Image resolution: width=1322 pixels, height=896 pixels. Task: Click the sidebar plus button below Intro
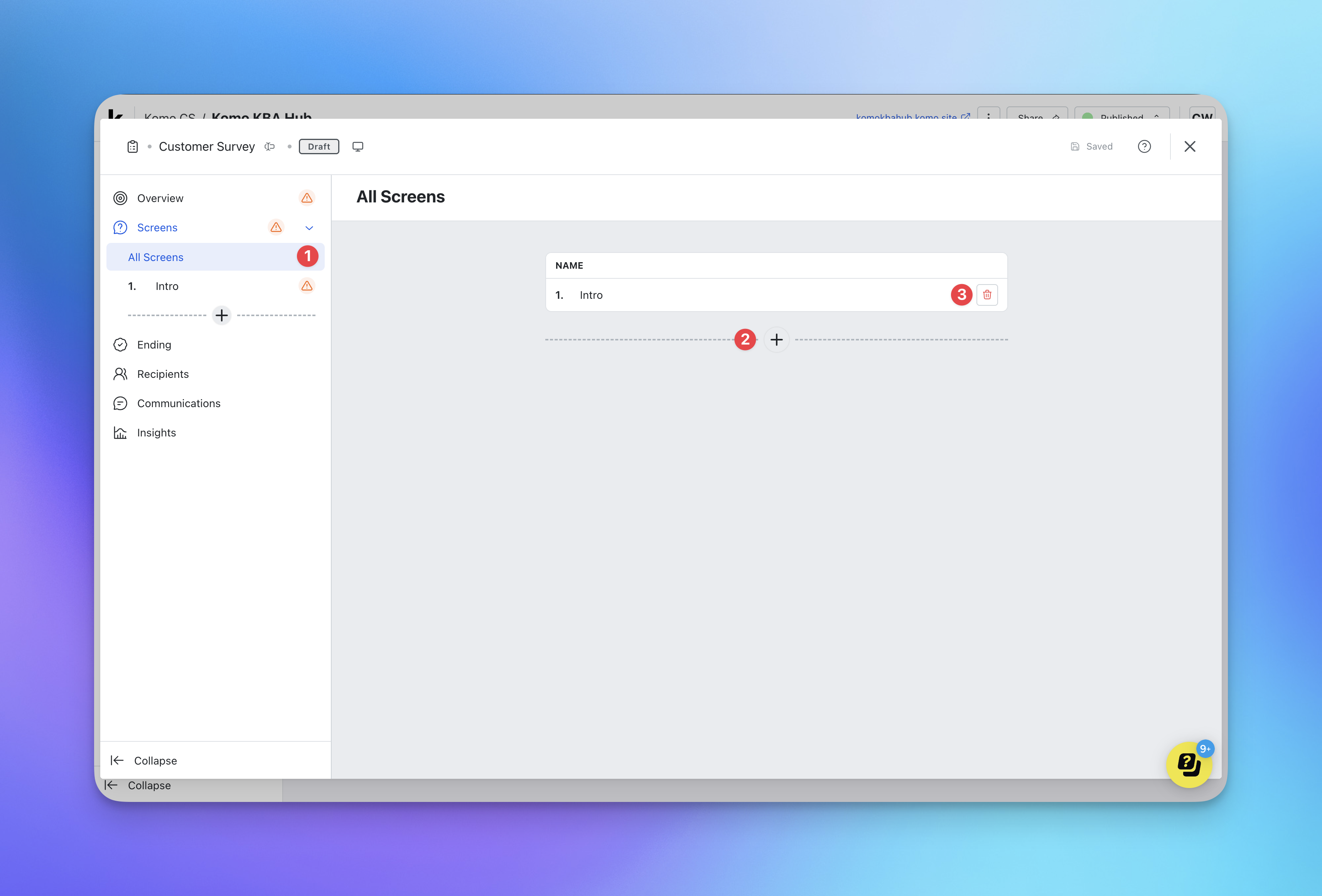point(221,315)
